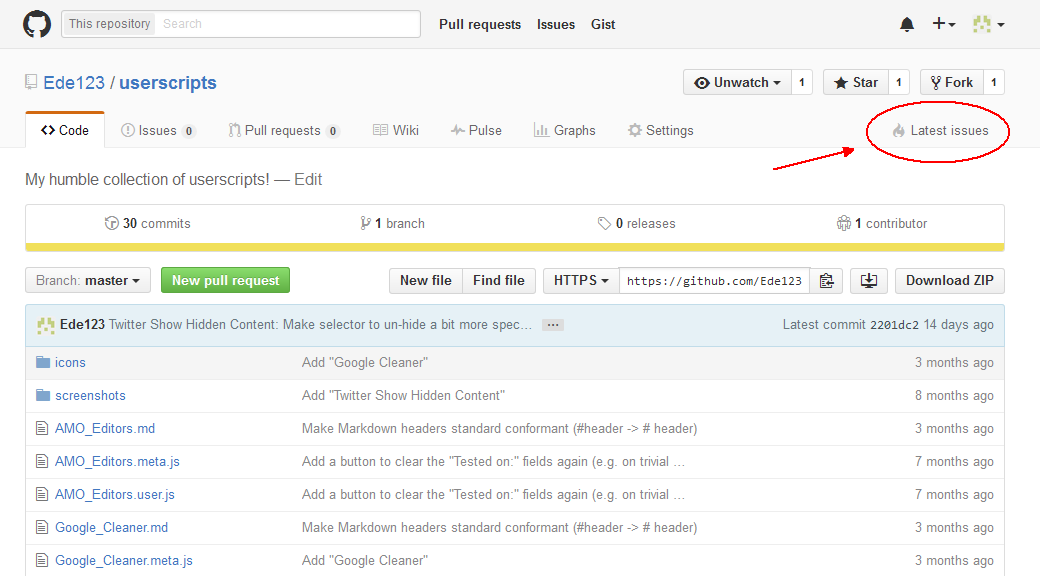View the 0 releases page
Screen dimensions: 1040x576
click(636, 224)
